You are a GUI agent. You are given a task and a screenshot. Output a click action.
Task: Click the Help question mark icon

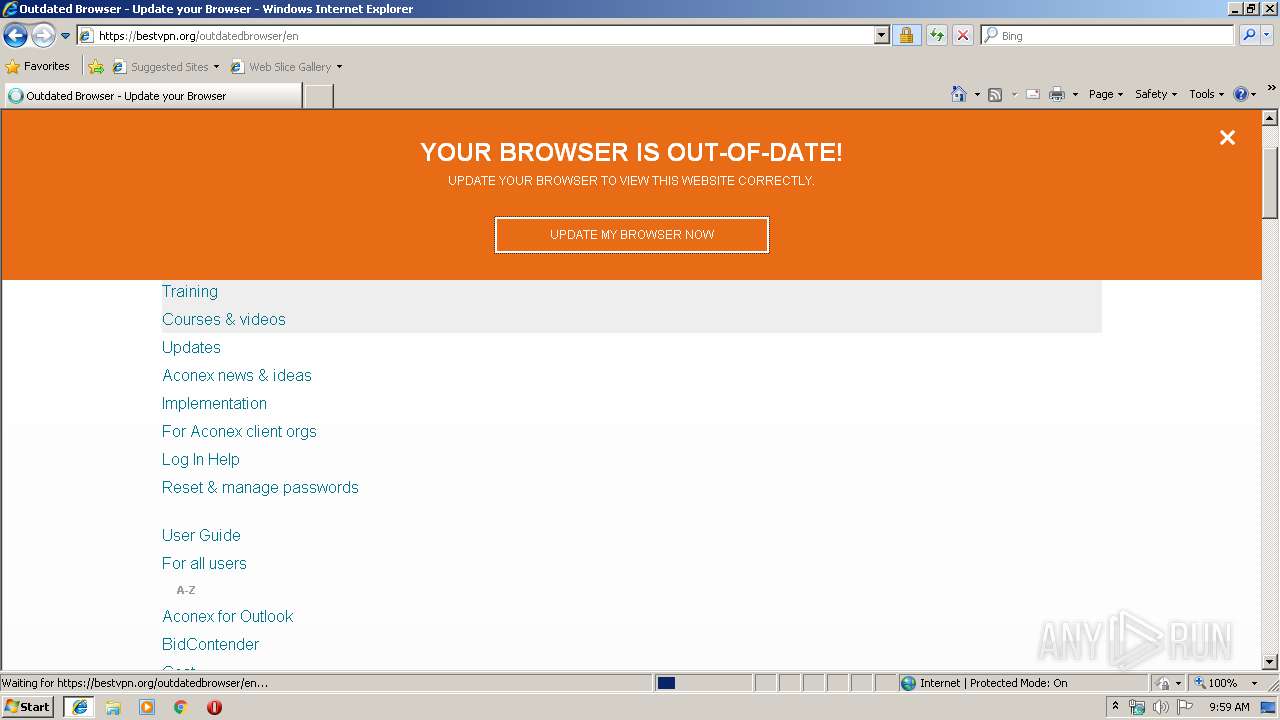[1241, 94]
